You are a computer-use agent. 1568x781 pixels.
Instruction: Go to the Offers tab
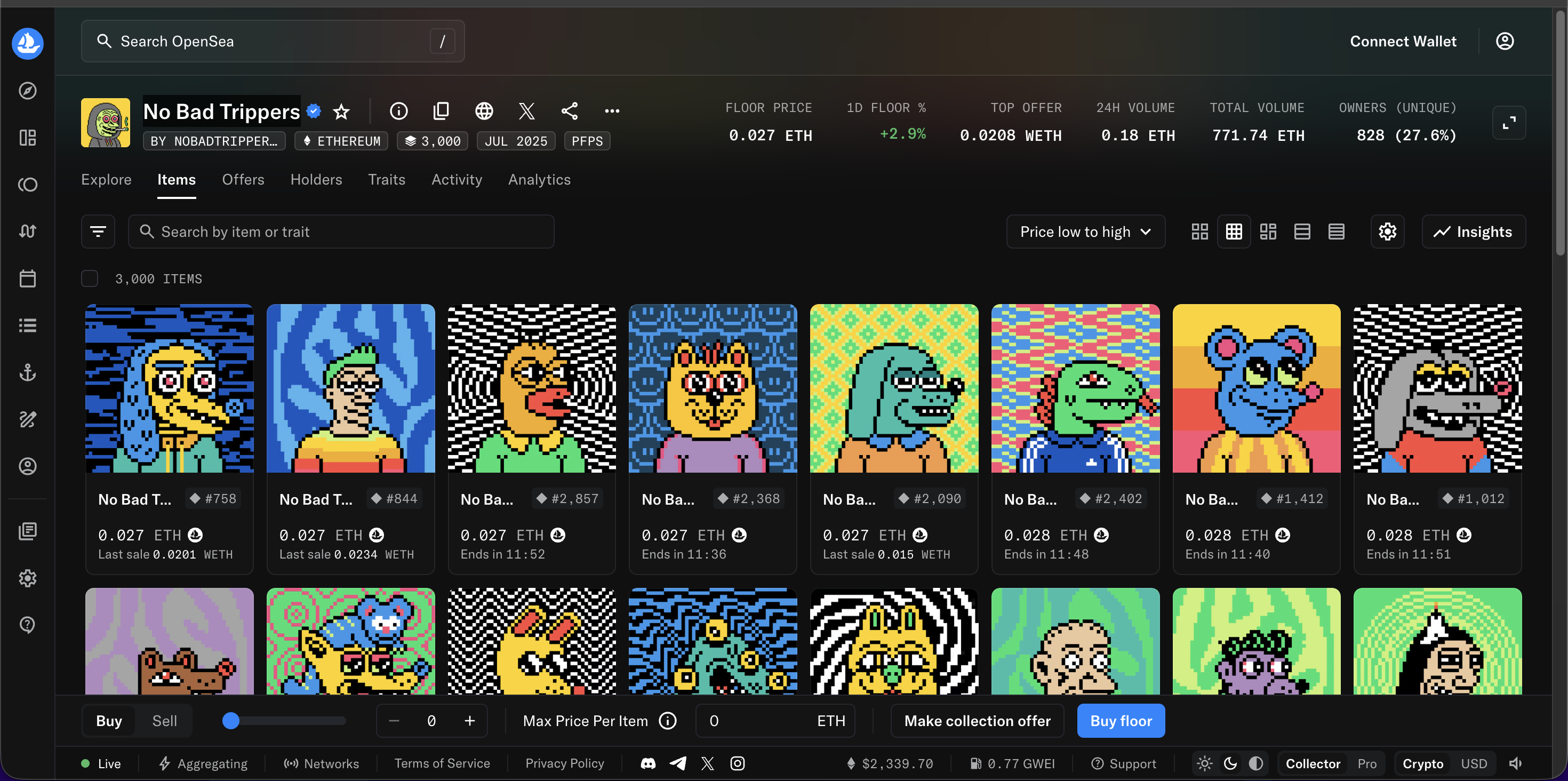click(x=243, y=180)
